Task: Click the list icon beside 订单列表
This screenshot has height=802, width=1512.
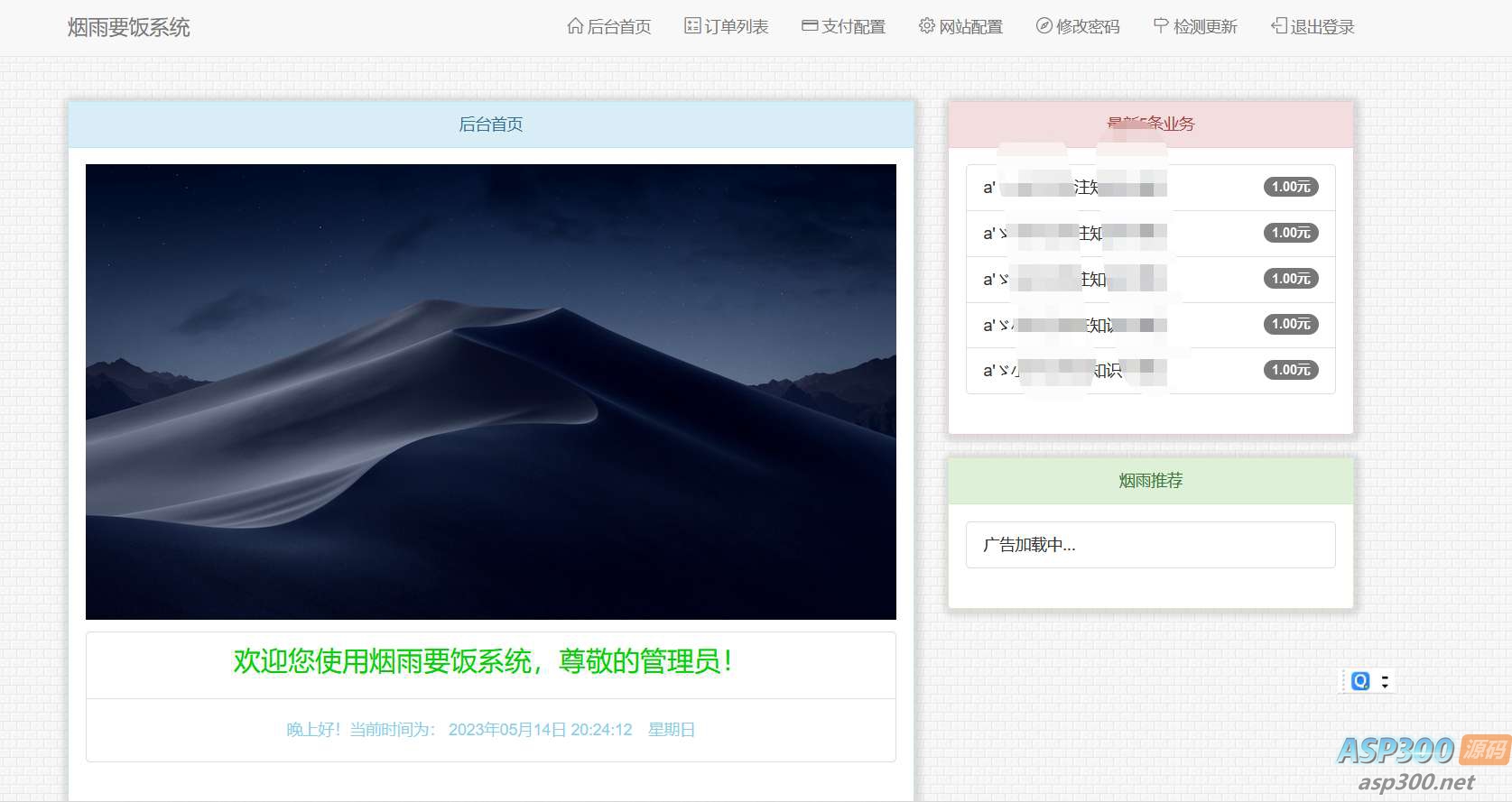Action: tap(691, 26)
